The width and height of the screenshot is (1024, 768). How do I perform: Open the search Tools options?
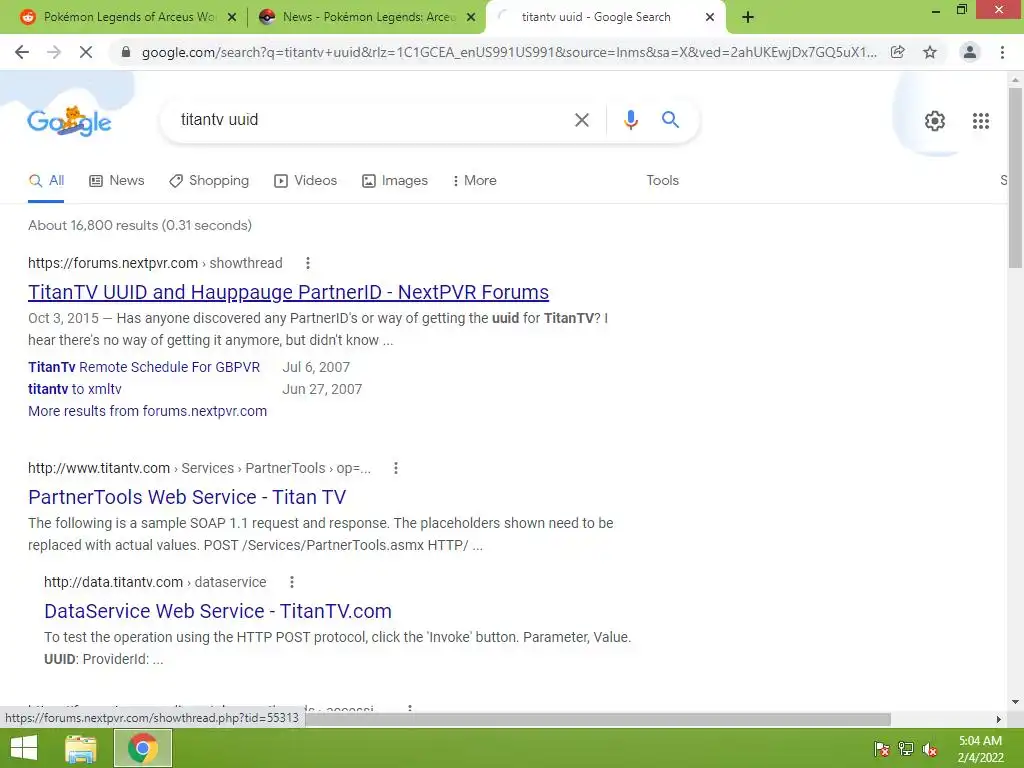[x=662, y=181]
